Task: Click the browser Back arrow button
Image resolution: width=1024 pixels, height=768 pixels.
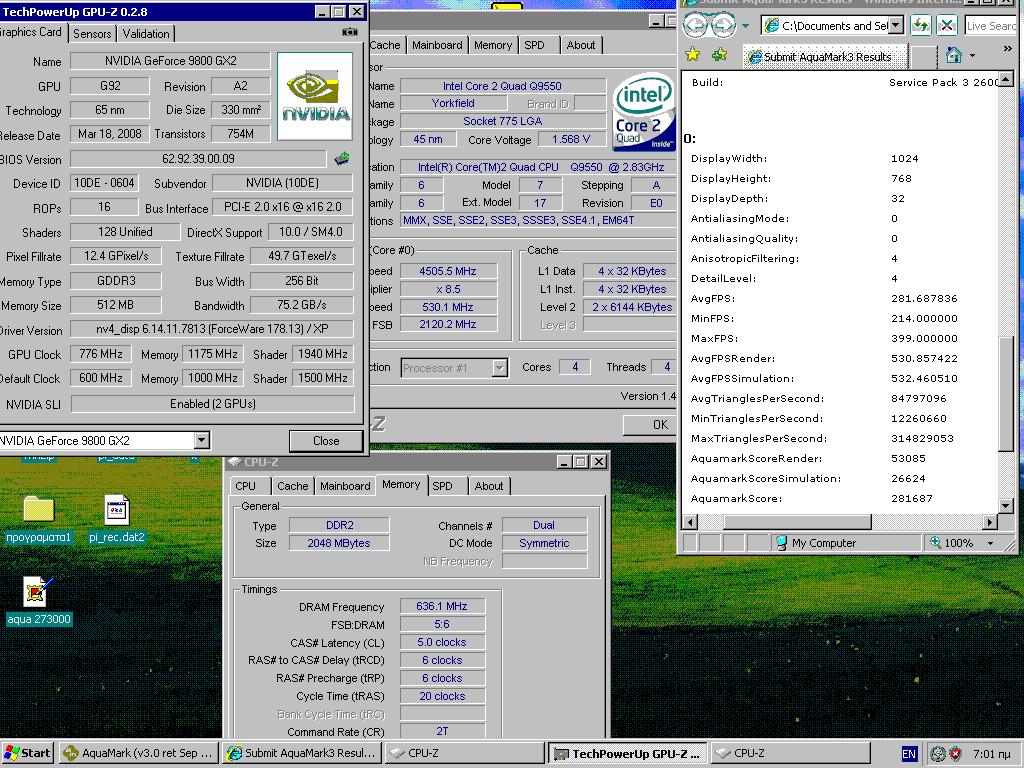Action: tap(695, 25)
